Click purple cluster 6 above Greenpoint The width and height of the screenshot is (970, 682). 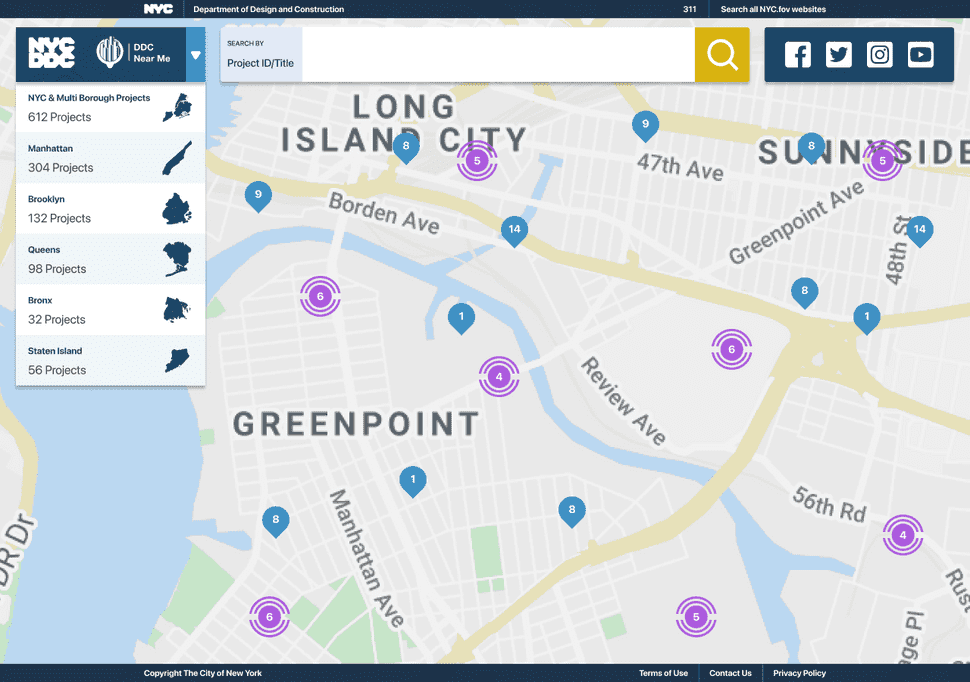coord(320,296)
